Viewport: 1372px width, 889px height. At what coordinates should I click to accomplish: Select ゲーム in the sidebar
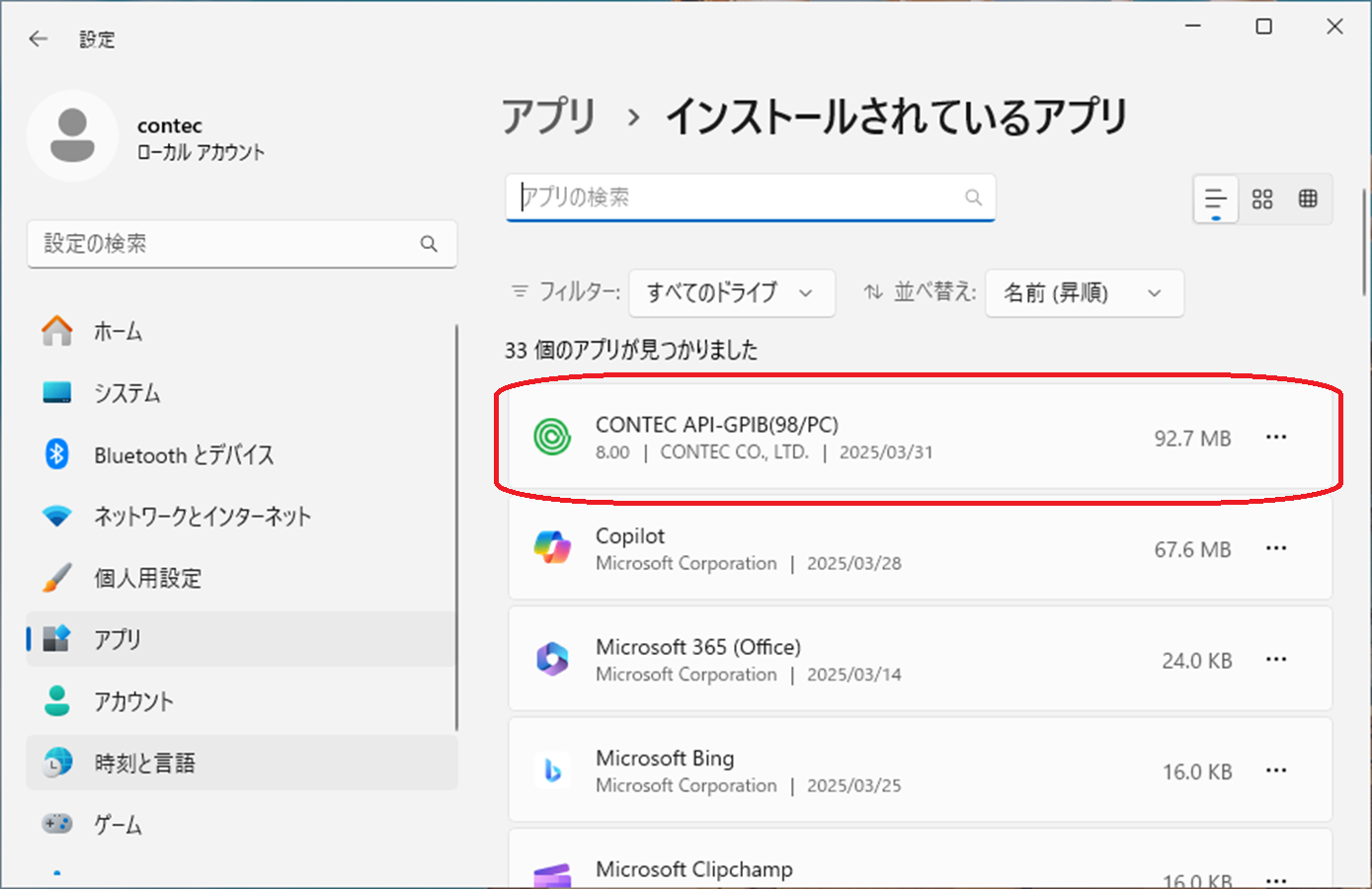pos(242,823)
